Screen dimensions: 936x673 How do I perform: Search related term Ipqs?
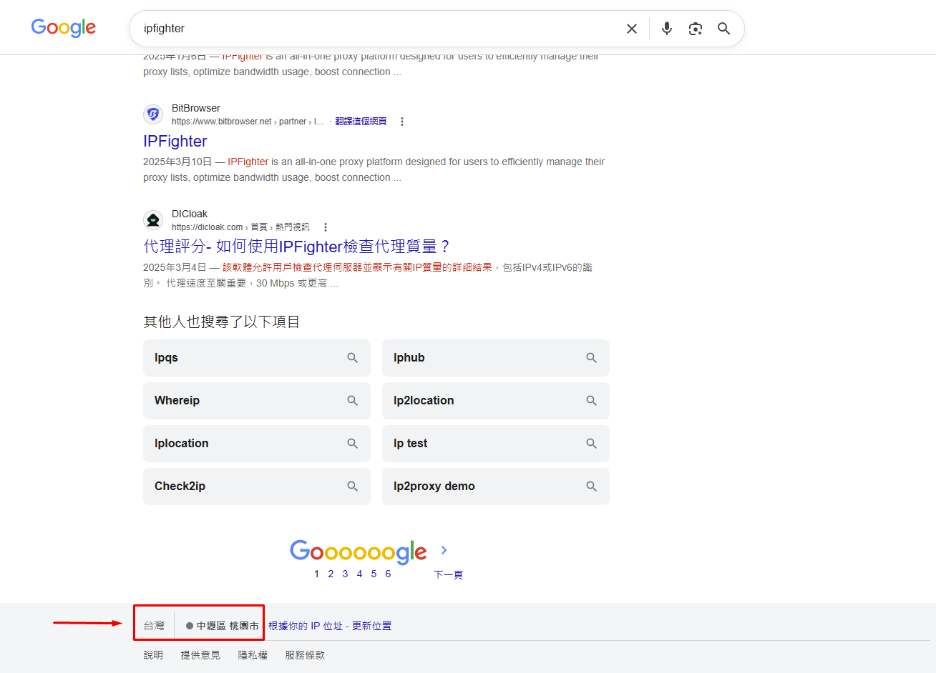coord(257,358)
